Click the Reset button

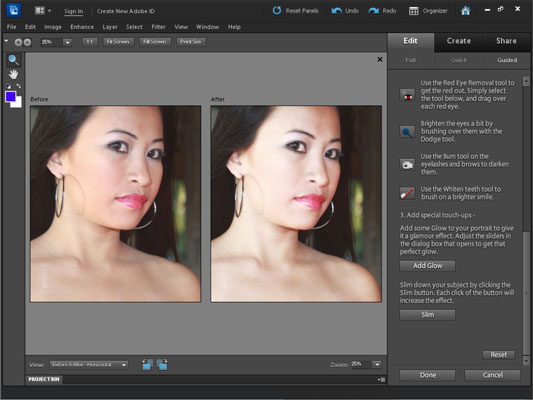pyautogui.click(x=499, y=355)
